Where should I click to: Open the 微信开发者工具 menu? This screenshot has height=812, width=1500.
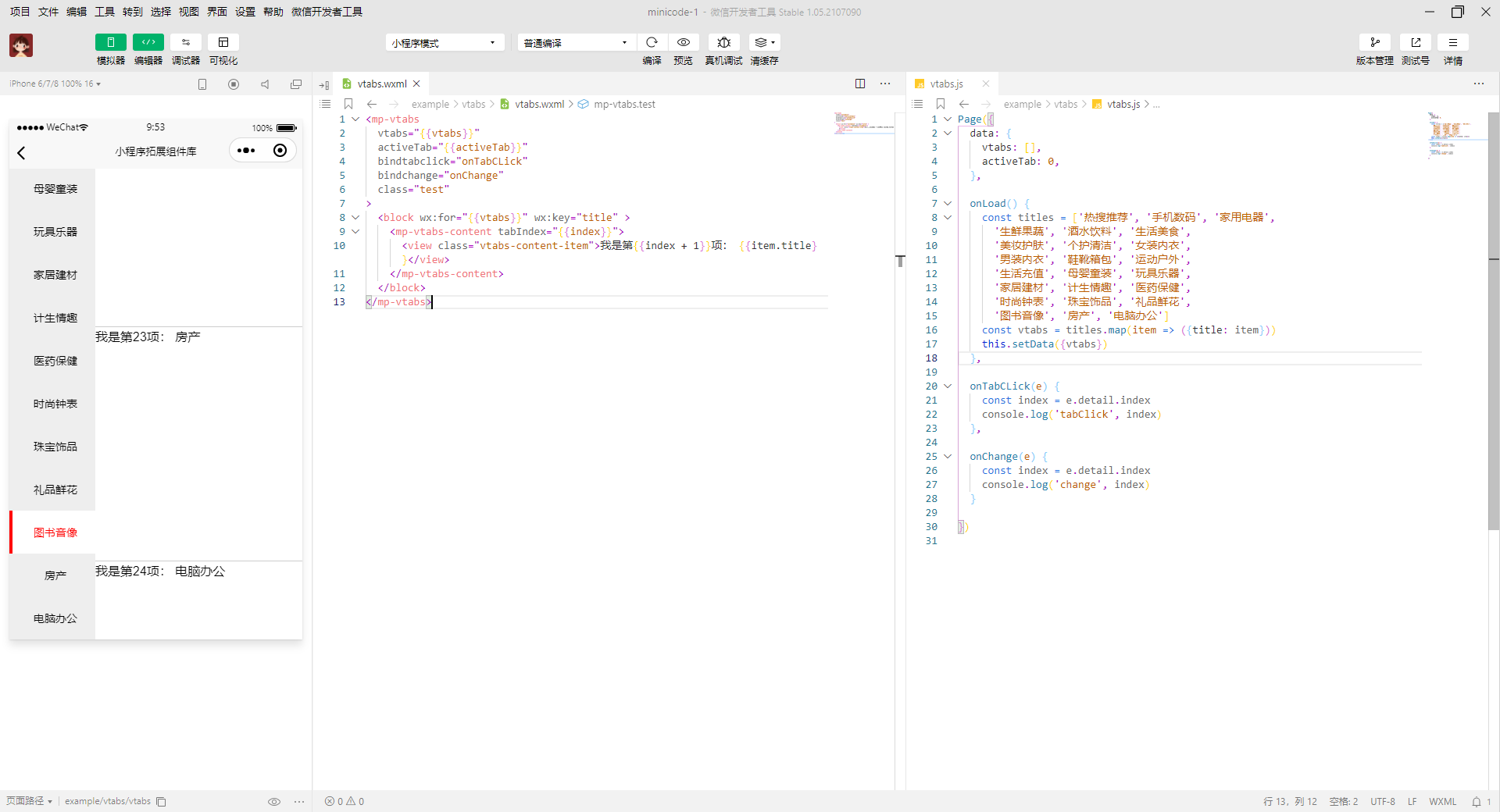click(327, 12)
